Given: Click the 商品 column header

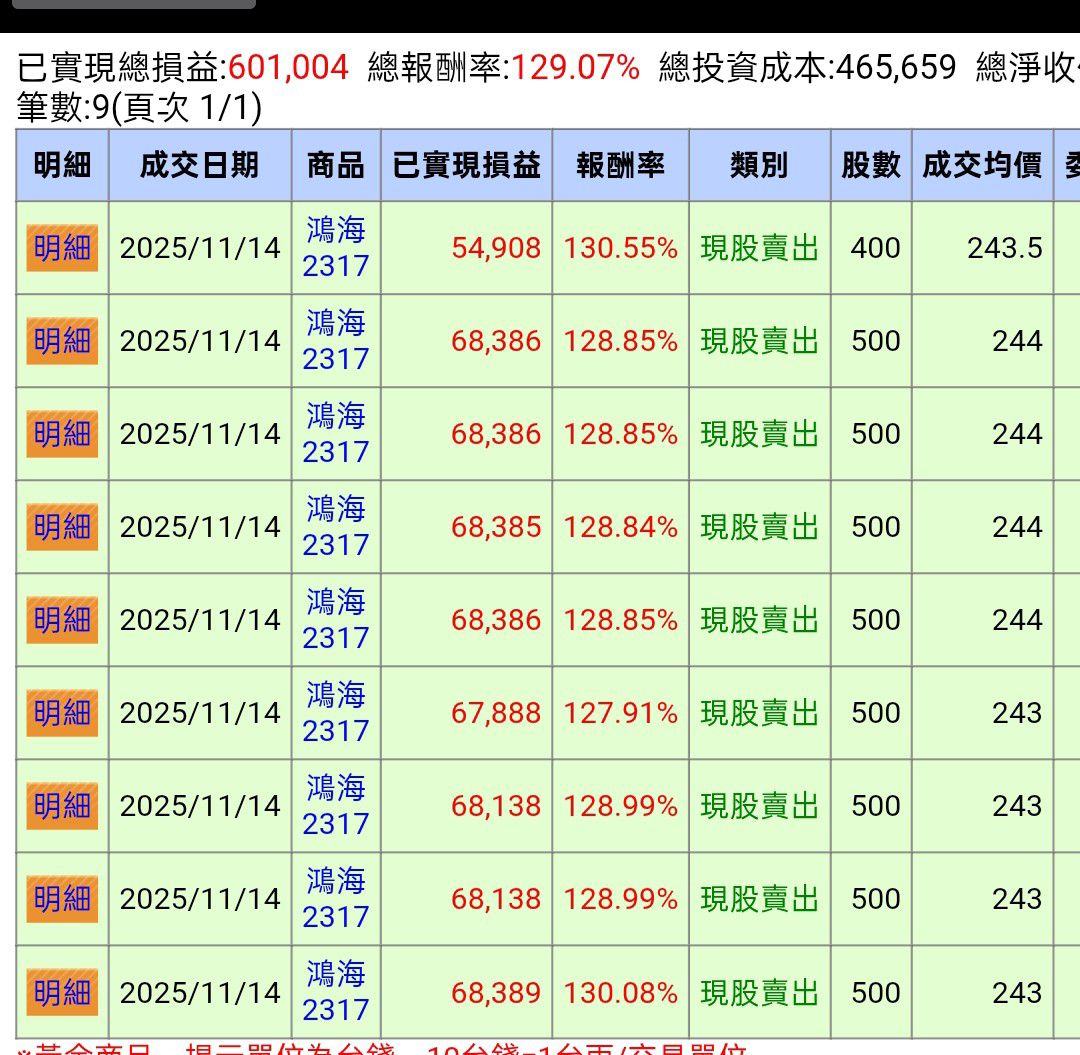Looking at the screenshot, I should pos(336,165).
